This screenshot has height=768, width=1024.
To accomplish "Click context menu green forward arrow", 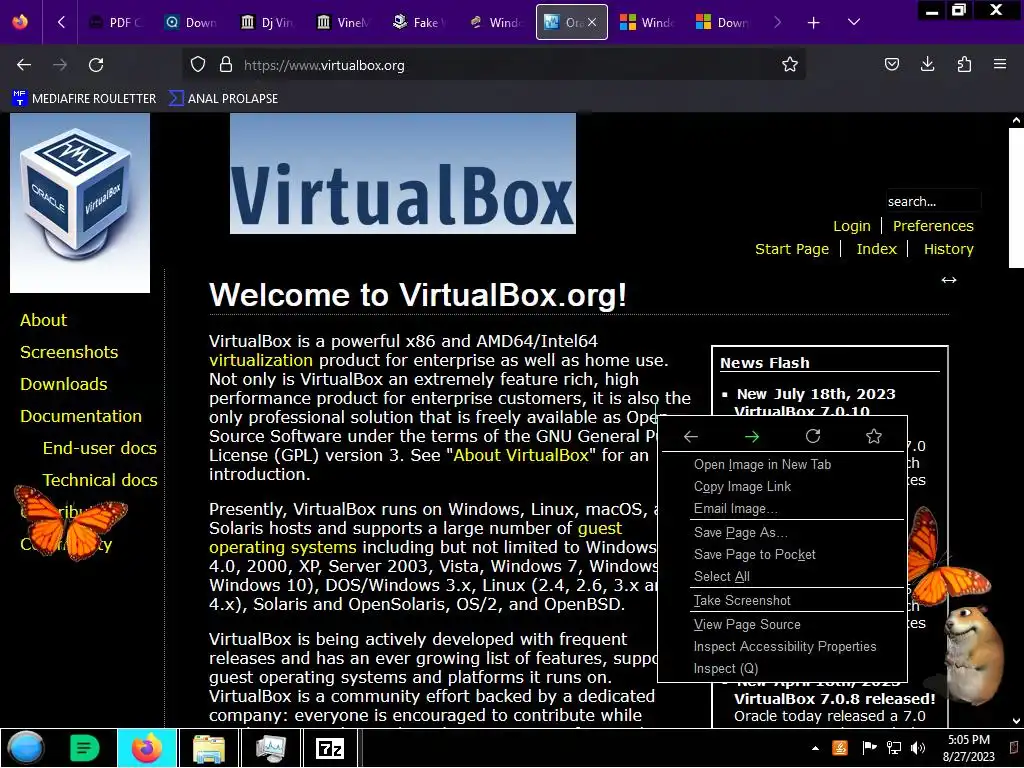I will 752,436.
